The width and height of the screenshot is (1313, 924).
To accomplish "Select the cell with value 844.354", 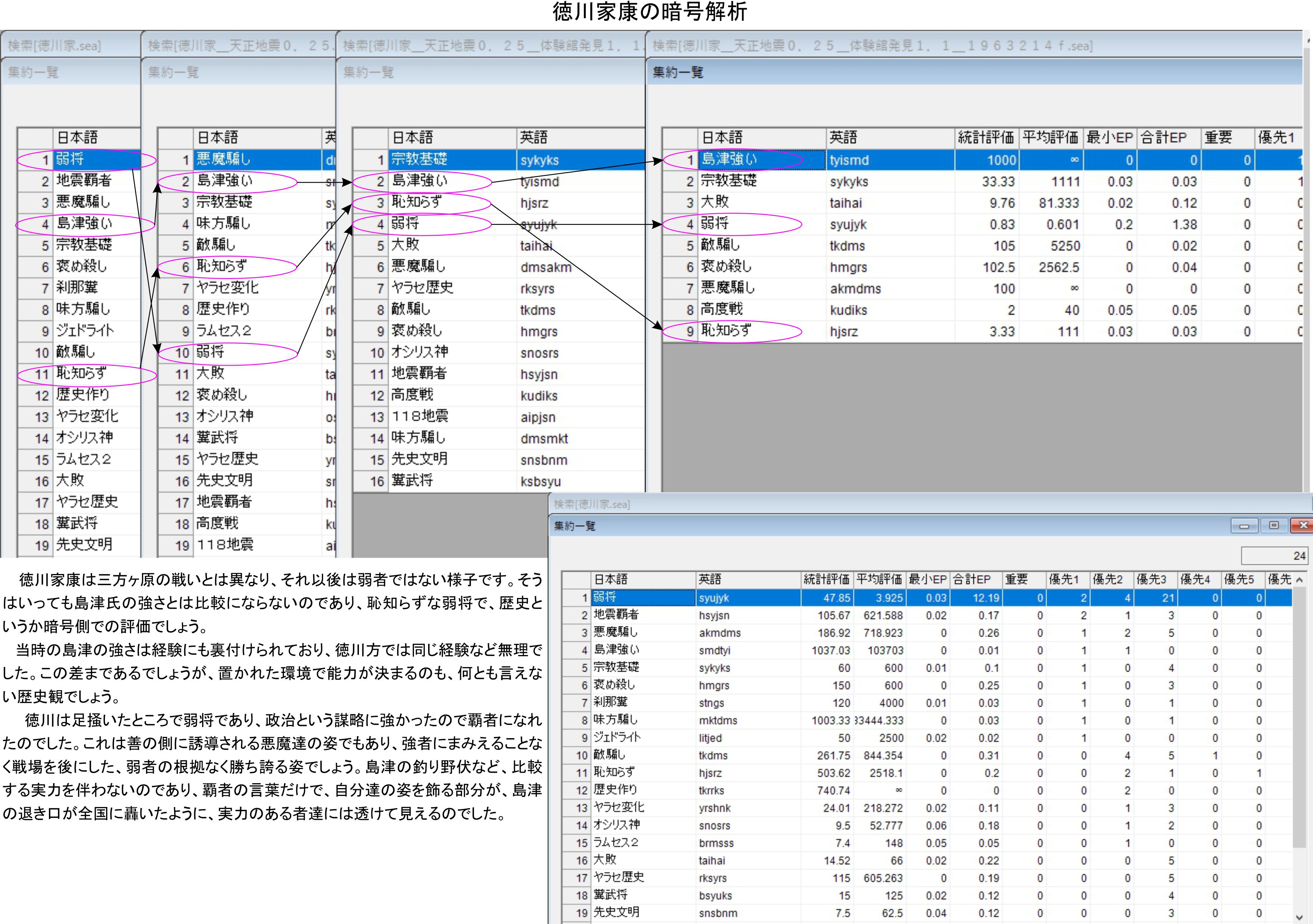I will 880,755.
